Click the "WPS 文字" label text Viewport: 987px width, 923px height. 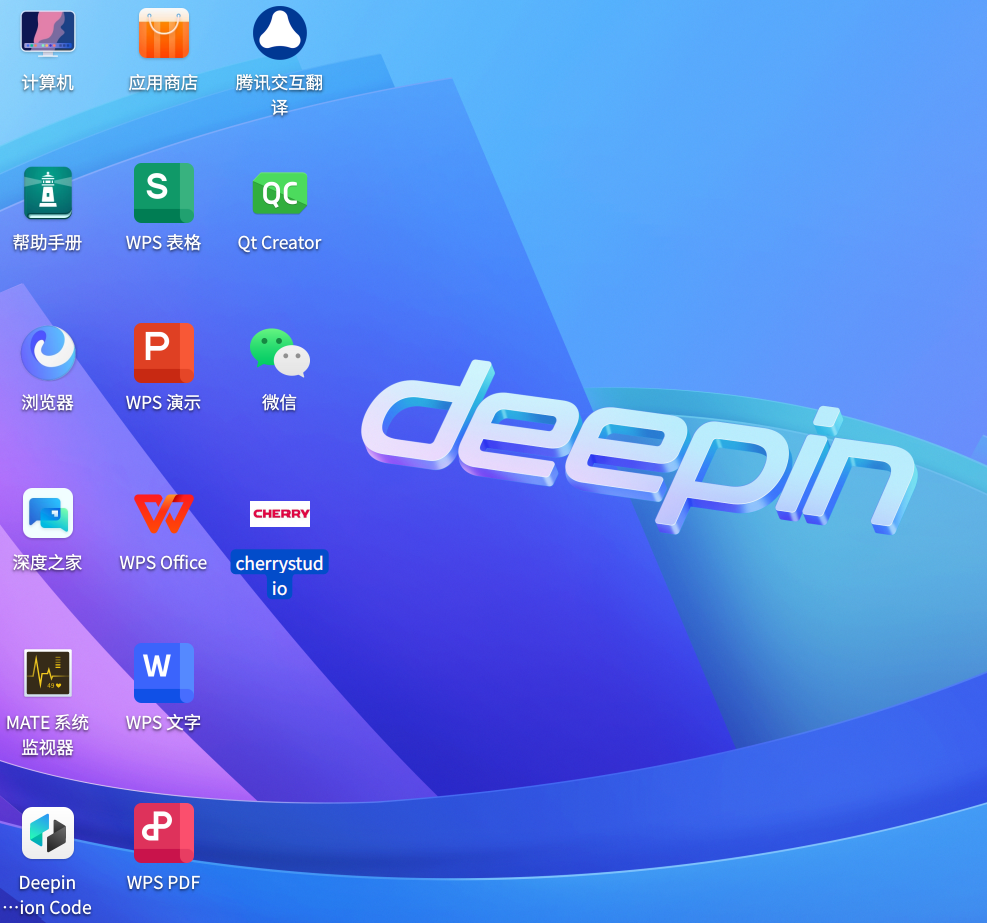tap(164, 722)
